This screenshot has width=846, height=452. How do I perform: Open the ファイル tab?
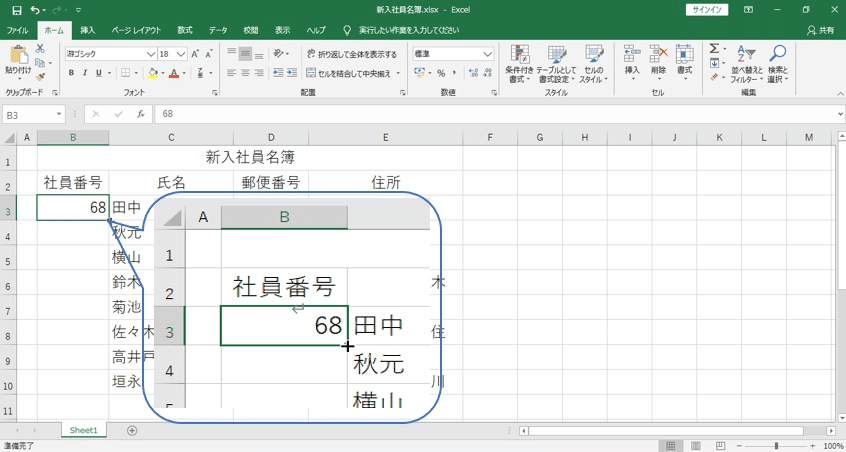click(17, 31)
